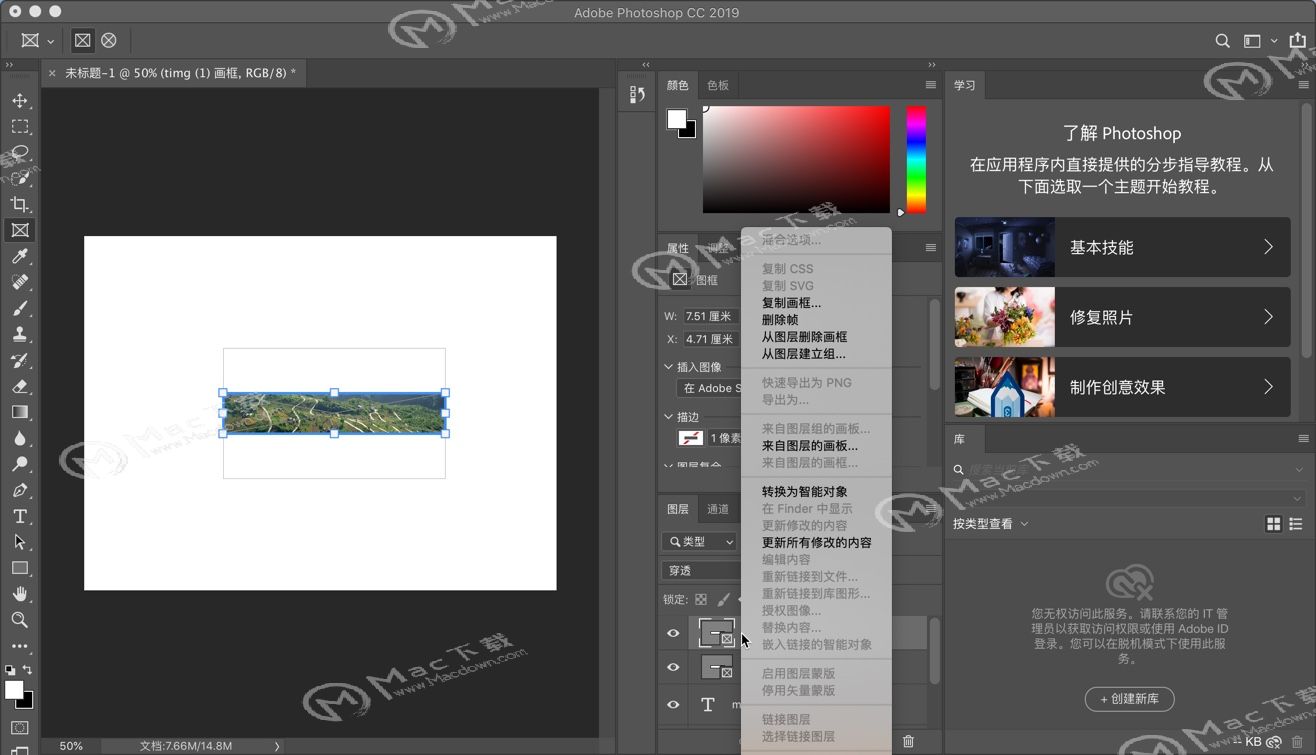Open the 修复照片 tutorial
1316x755 pixels.
point(1122,317)
